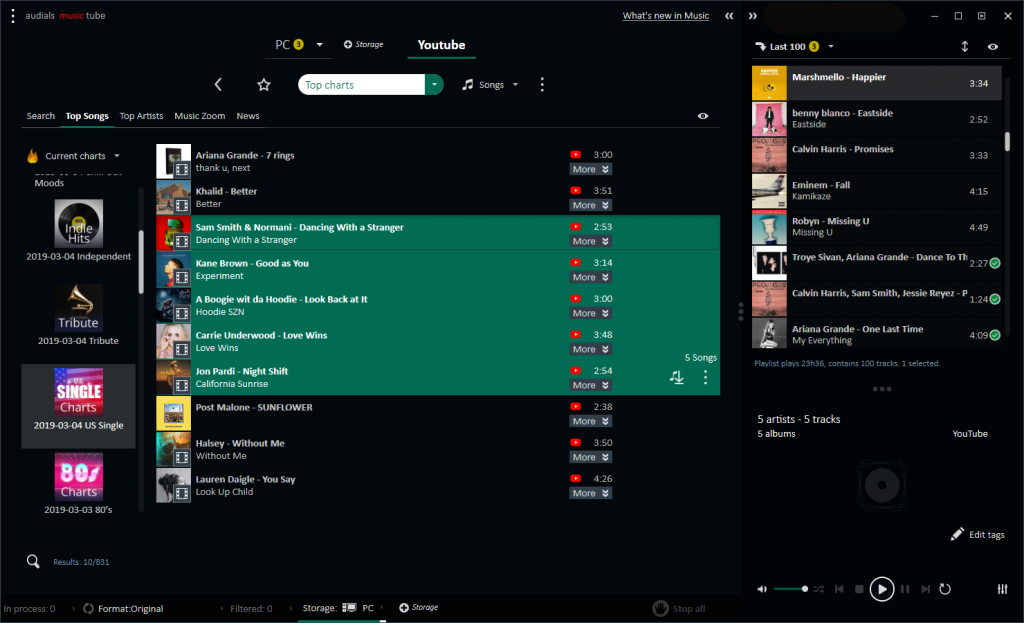
Task: Switch to the Search tab
Action: point(40,116)
